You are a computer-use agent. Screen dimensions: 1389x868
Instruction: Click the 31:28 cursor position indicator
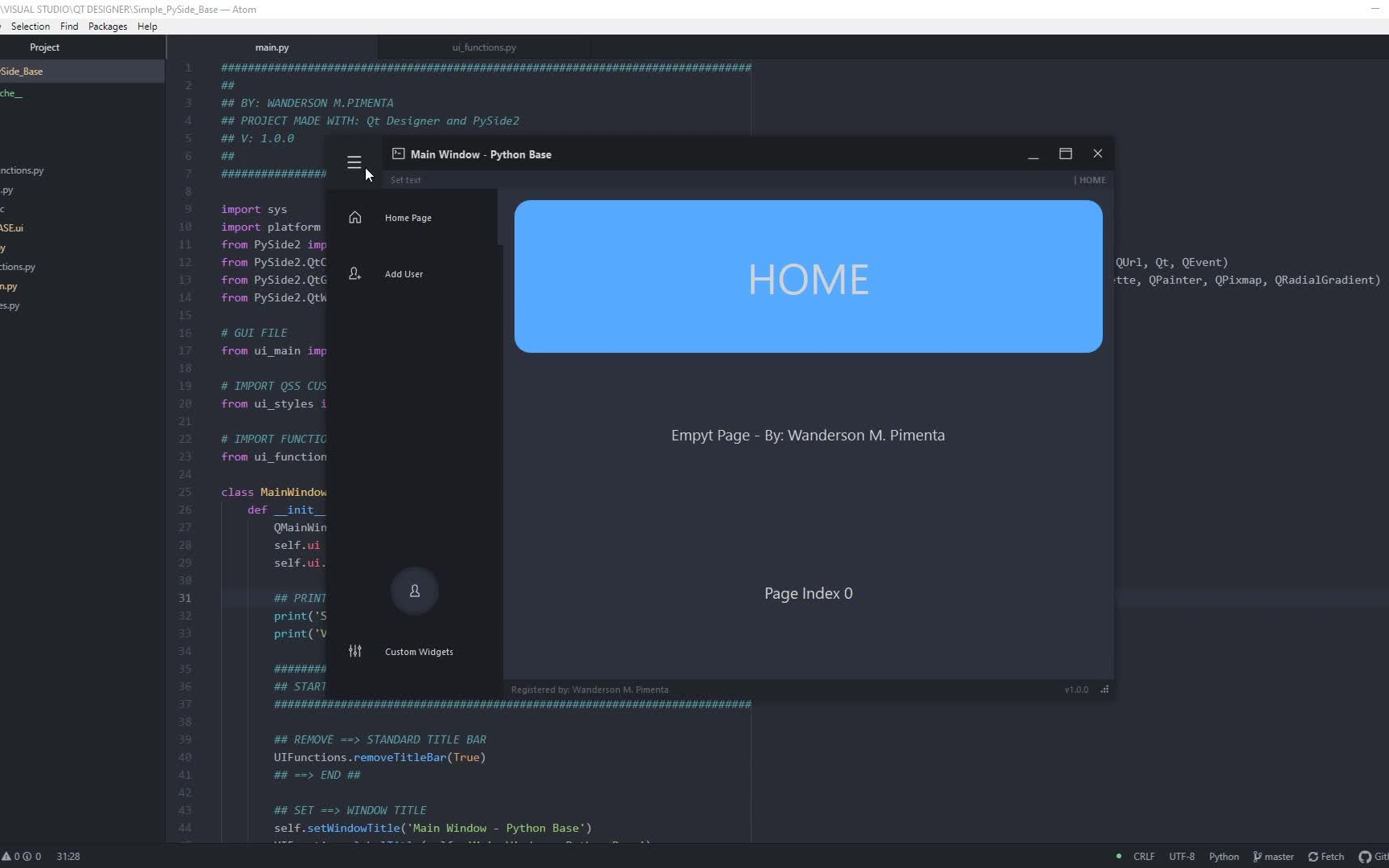tap(68, 857)
